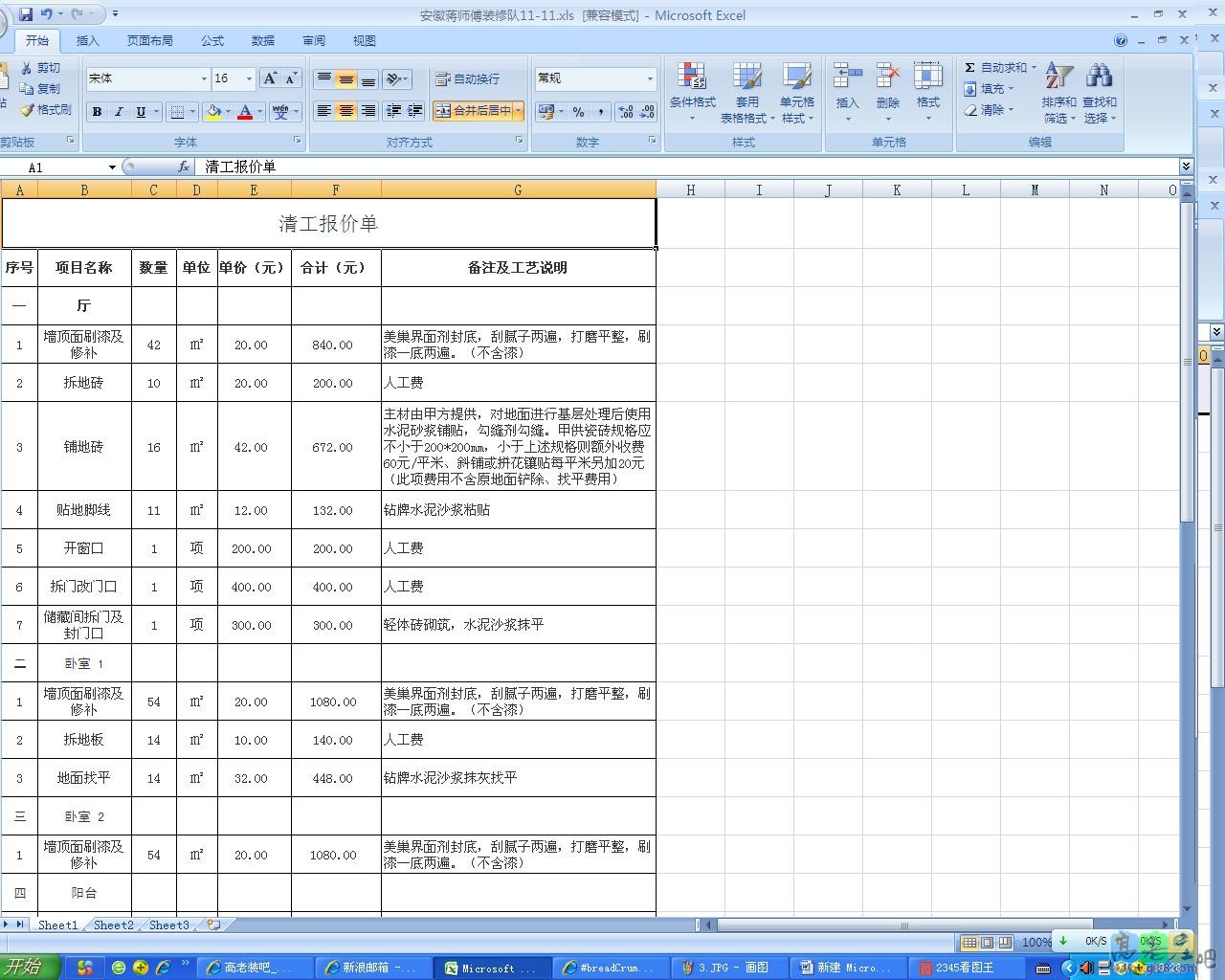Screen dimensions: 1225x980
Task: Toggle italic formatting
Action: tap(119, 112)
